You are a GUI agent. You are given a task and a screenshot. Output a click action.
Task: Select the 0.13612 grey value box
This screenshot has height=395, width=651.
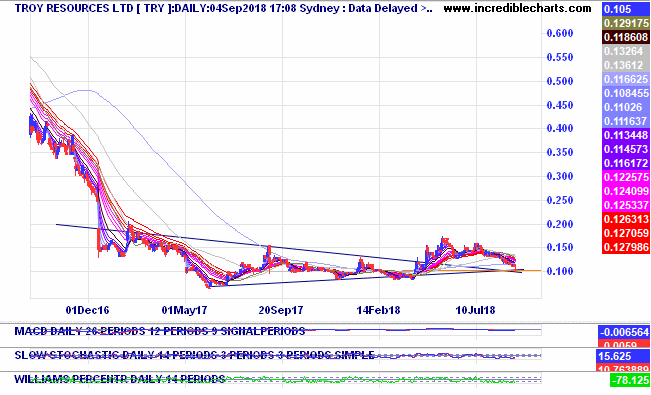click(626, 65)
